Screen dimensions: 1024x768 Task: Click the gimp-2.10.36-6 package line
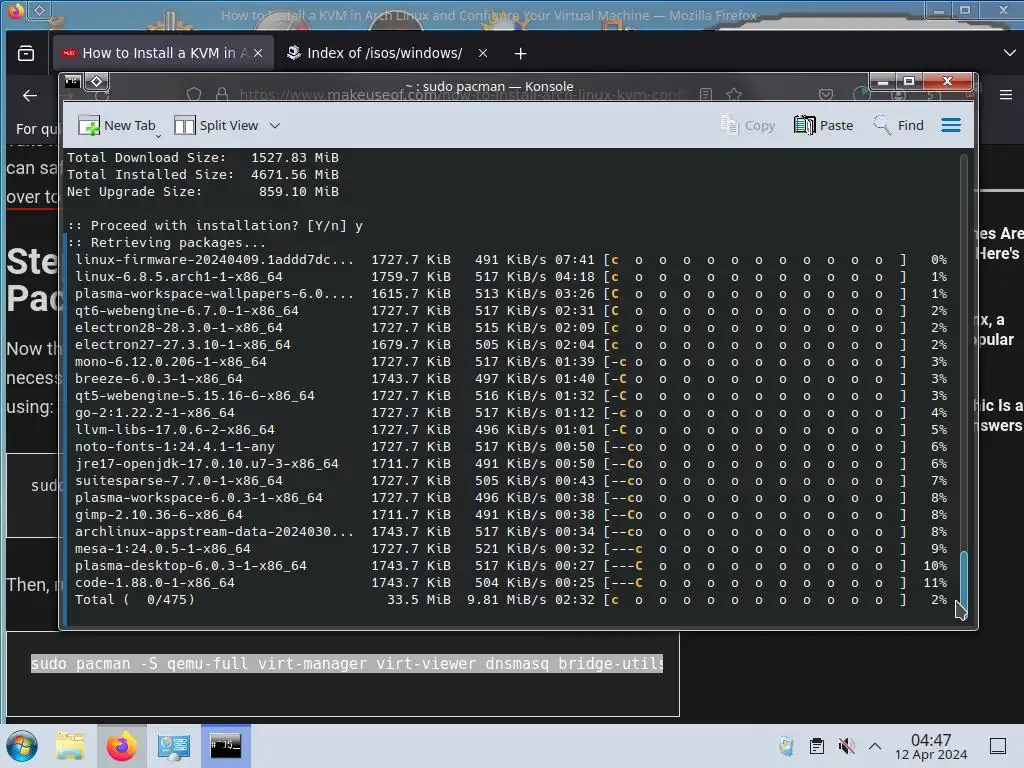pos(511,515)
